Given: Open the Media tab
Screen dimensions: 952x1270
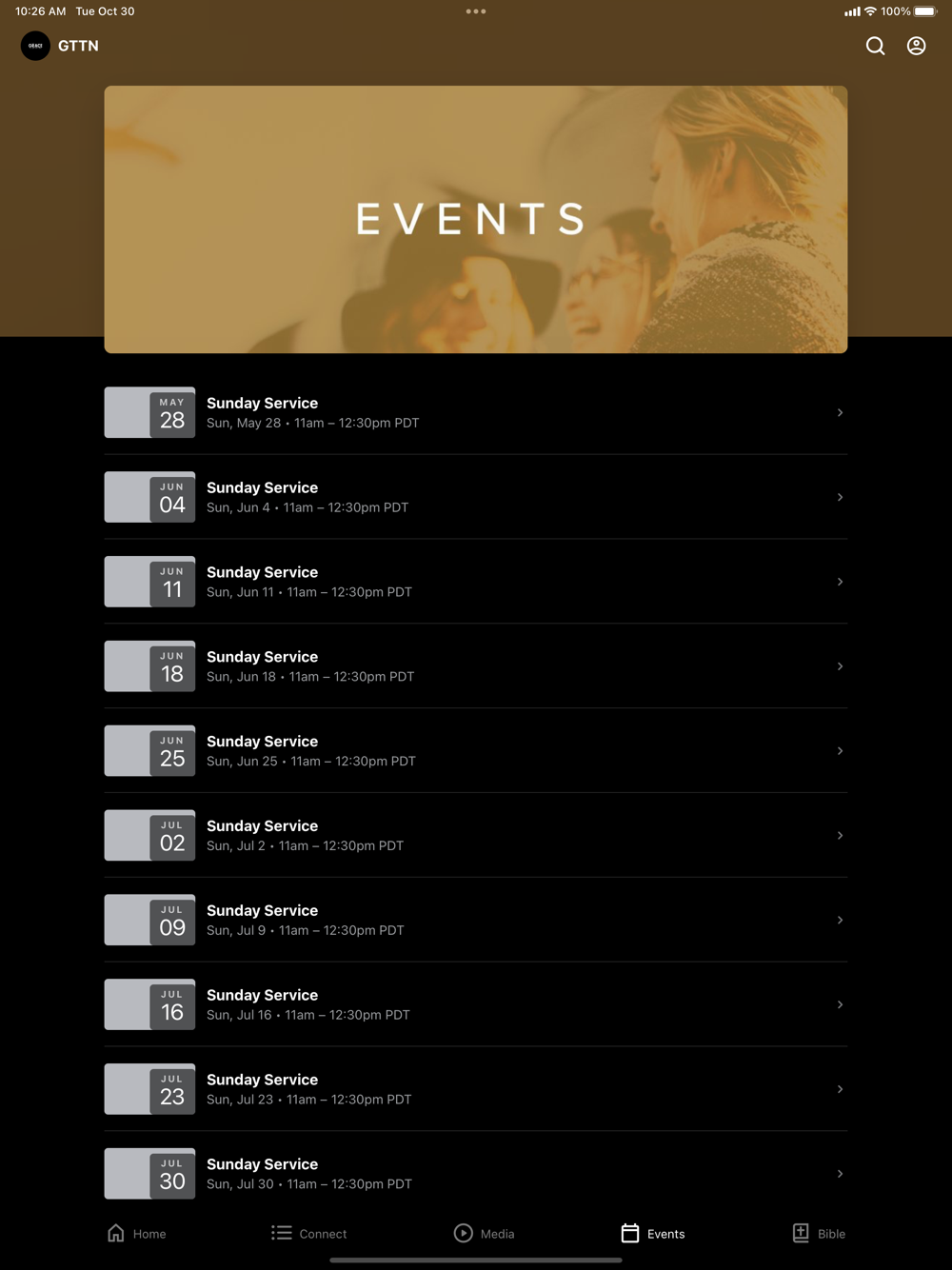Looking at the screenshot, I should pyautogui.click(x=484, y=1233).
